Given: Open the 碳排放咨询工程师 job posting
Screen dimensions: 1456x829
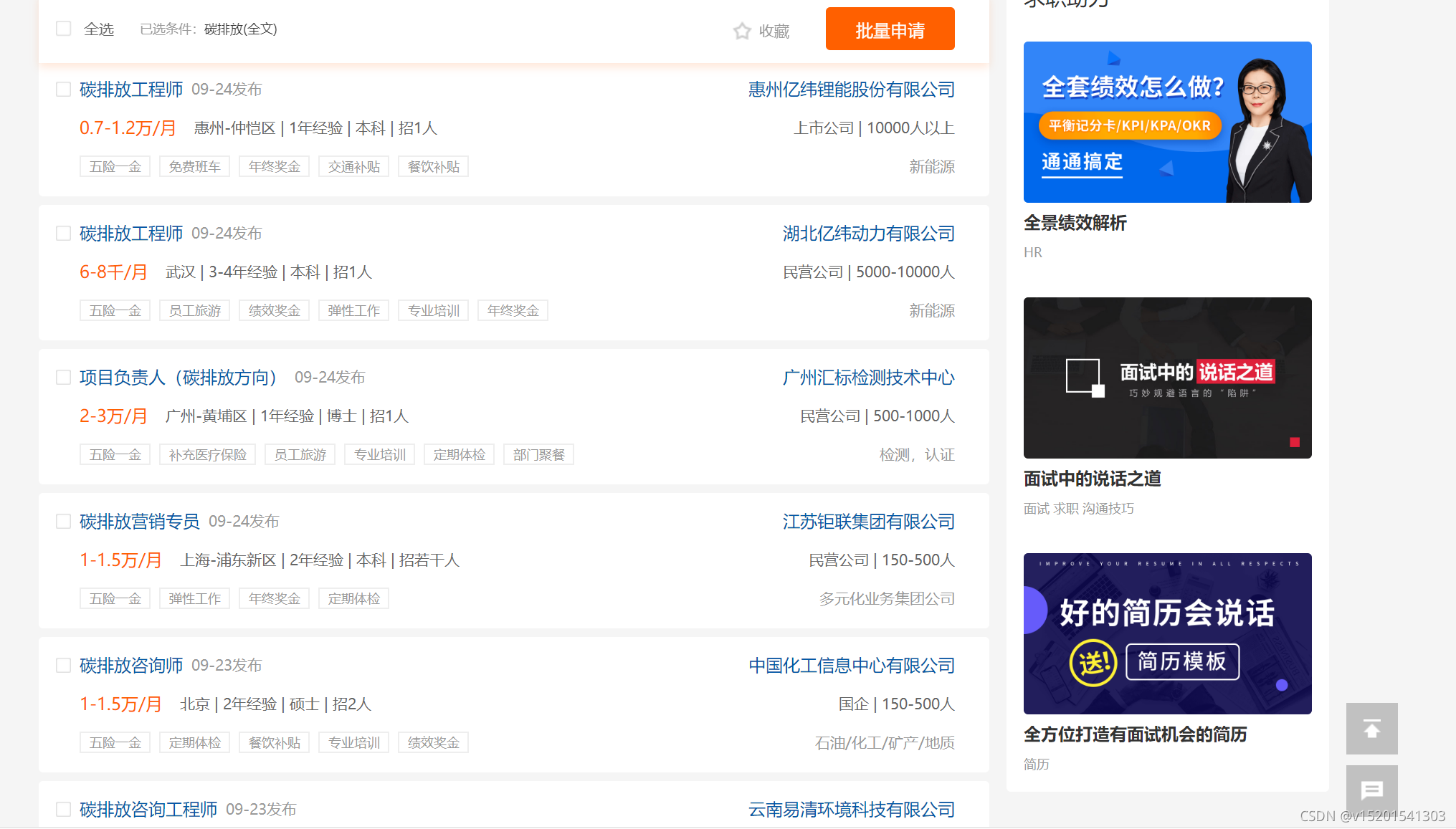Looking at the screenshot, I should (148, 809).
